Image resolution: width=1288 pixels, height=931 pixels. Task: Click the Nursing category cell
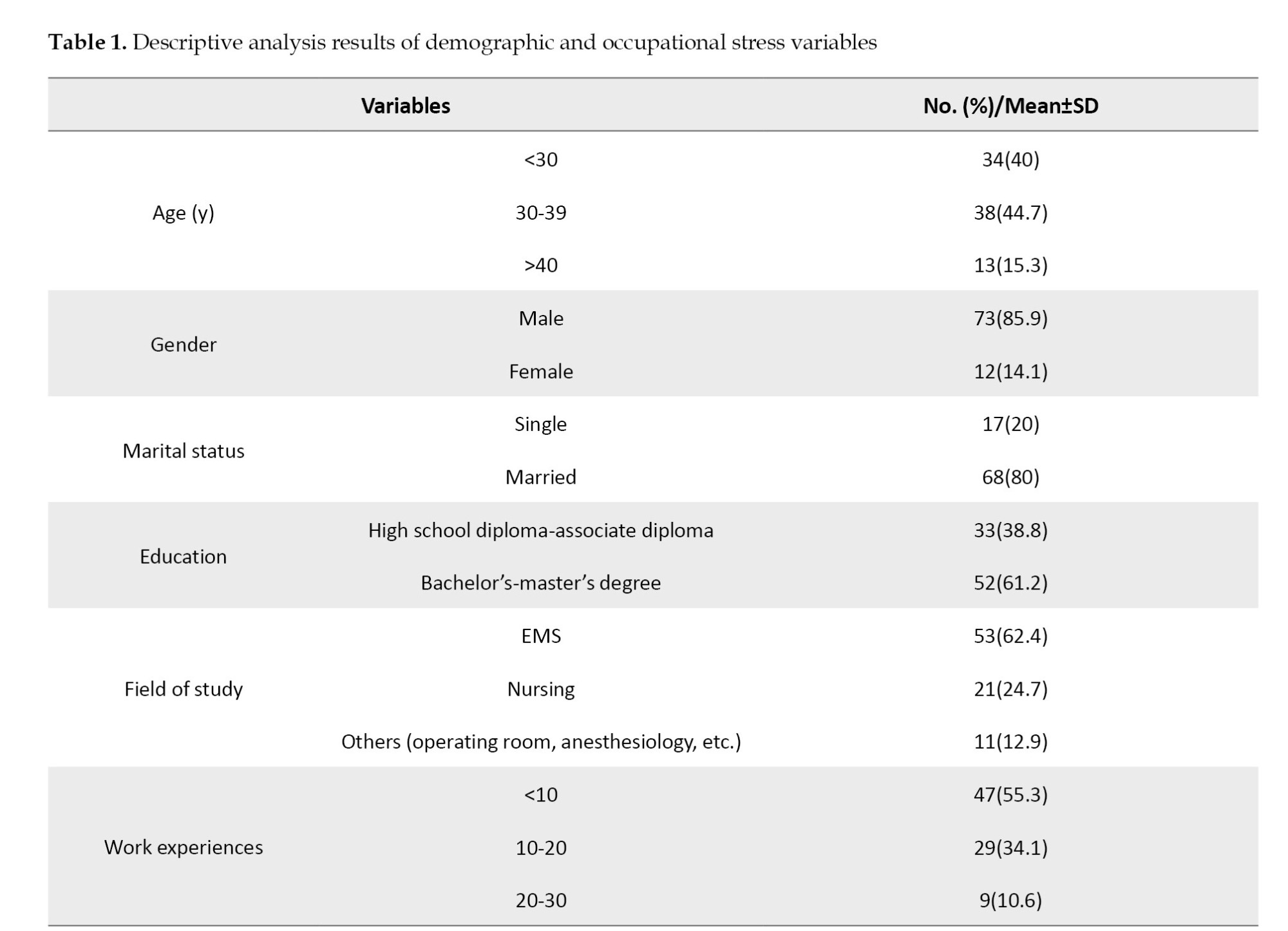click(540, 689)
